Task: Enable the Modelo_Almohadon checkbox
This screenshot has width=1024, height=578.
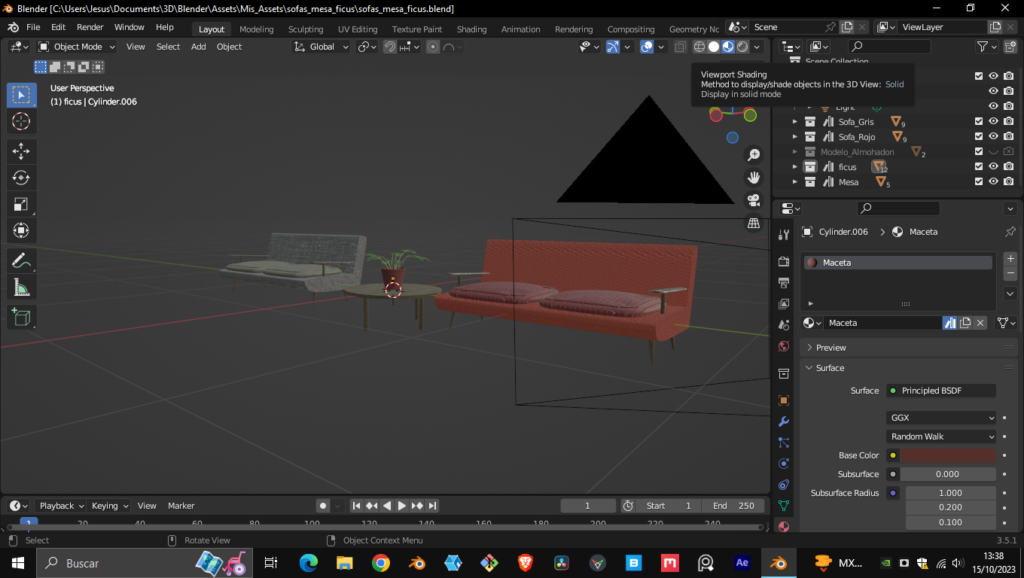Action: coord(978,151)
